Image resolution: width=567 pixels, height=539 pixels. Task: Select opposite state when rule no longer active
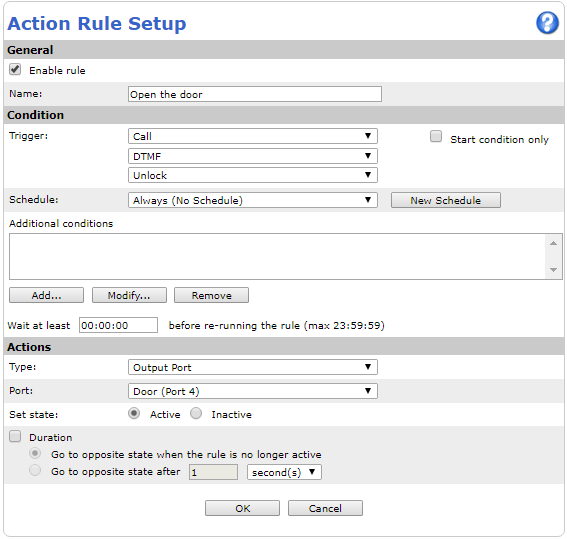(35, 453)
